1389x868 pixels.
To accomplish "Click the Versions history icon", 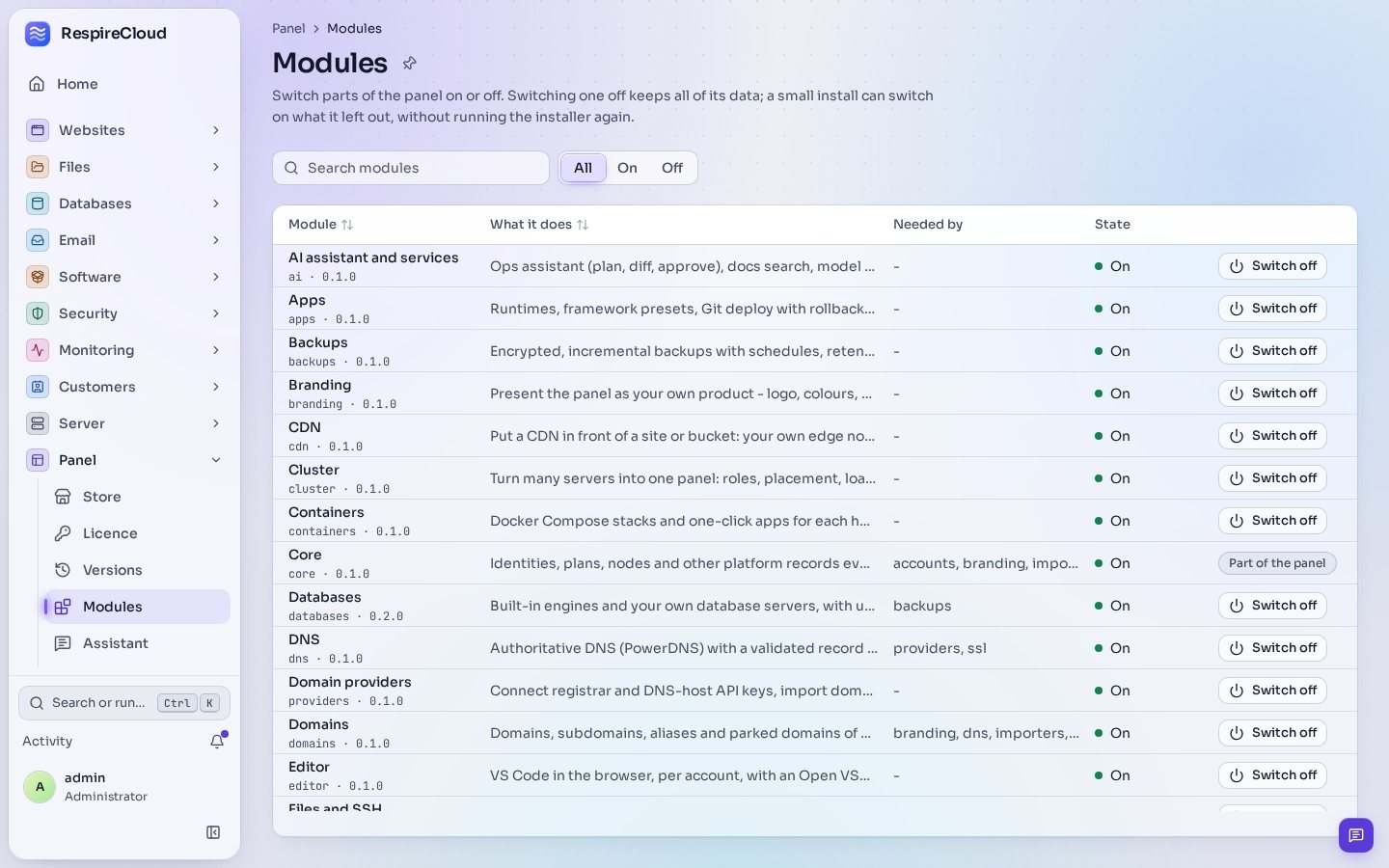I will 63,570.
